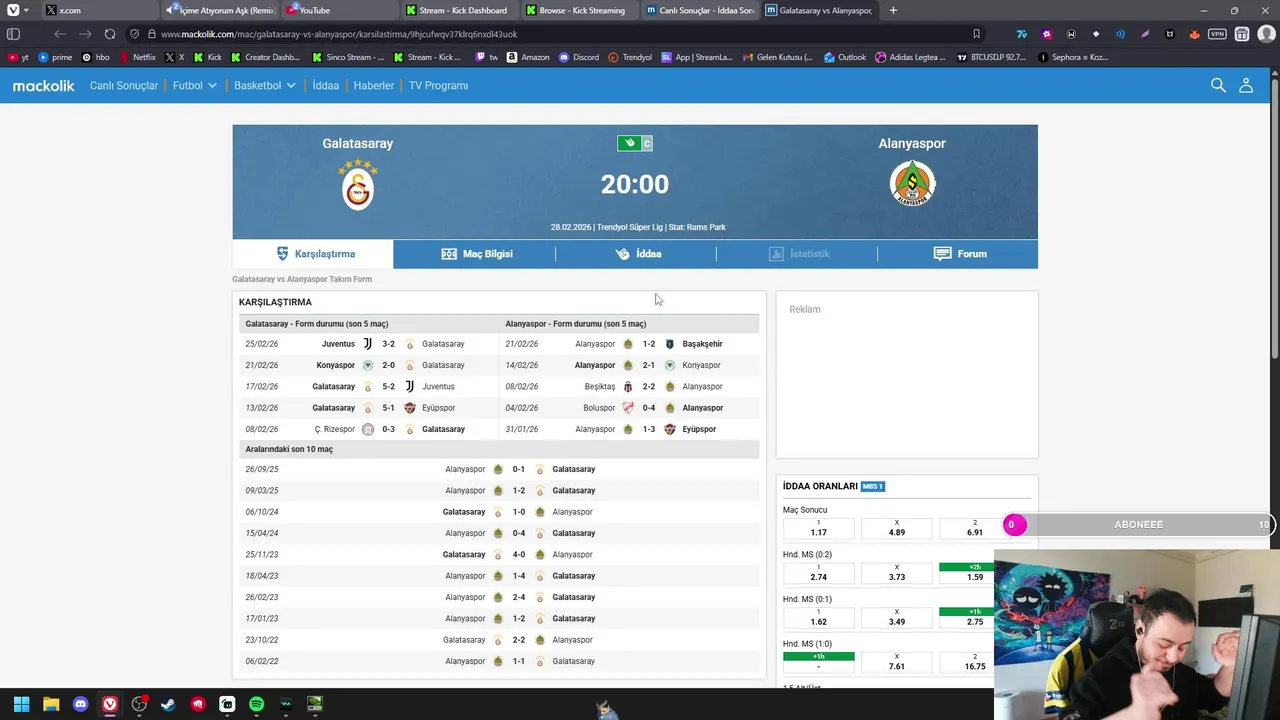
Task: Open the NVIDIA app from taskbar
Action: point(315,704)
